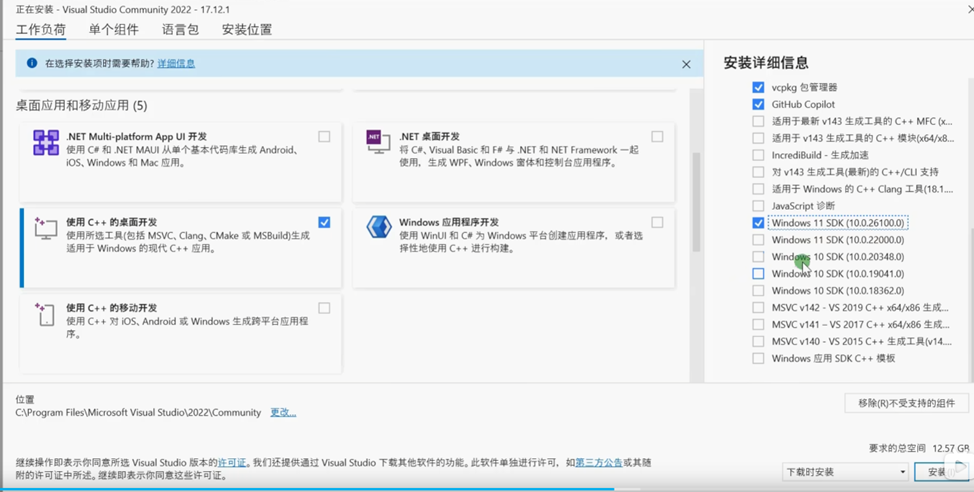
Task: Open the 第三方公告 link
Action: tap(599, 463)
